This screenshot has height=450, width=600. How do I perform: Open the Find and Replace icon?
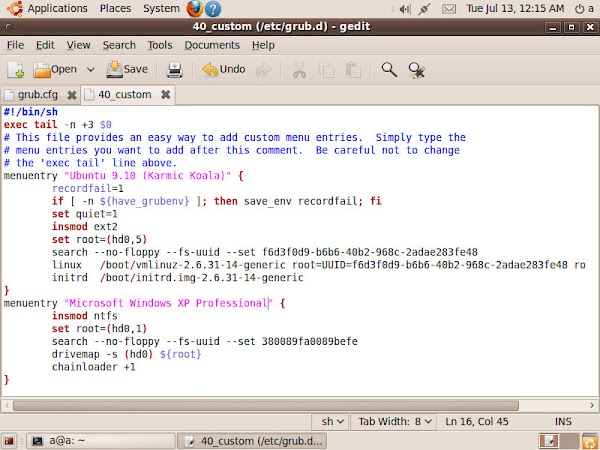point(416,70)
